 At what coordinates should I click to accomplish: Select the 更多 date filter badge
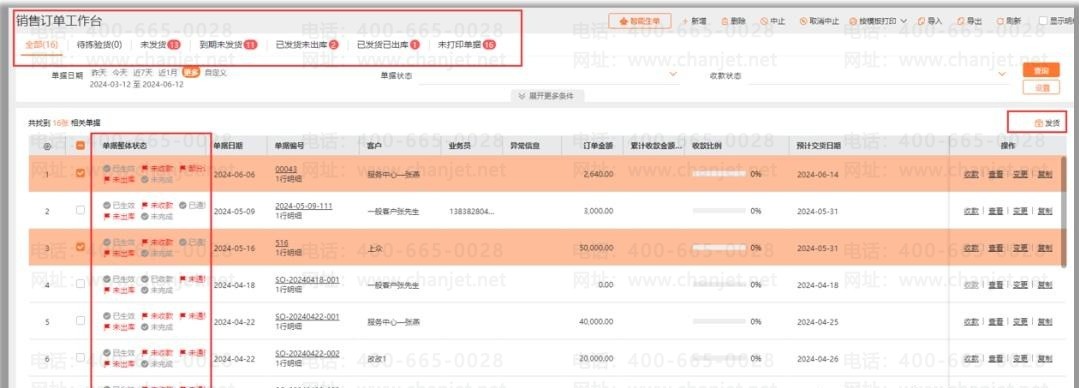[x=191, y=72]
